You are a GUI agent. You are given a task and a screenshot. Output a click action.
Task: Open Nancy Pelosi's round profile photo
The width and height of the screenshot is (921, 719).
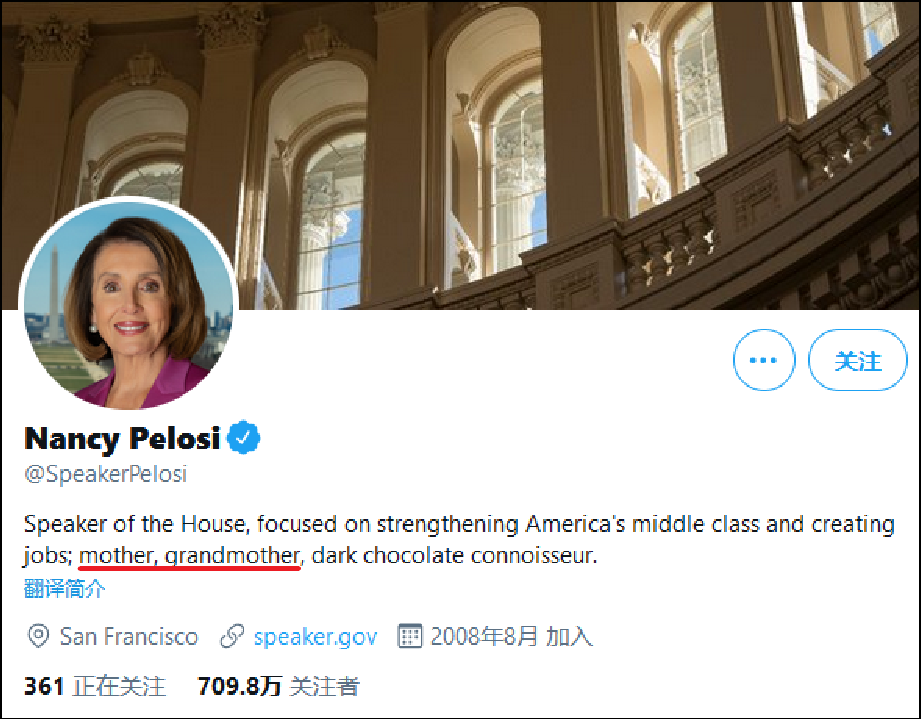127,303
